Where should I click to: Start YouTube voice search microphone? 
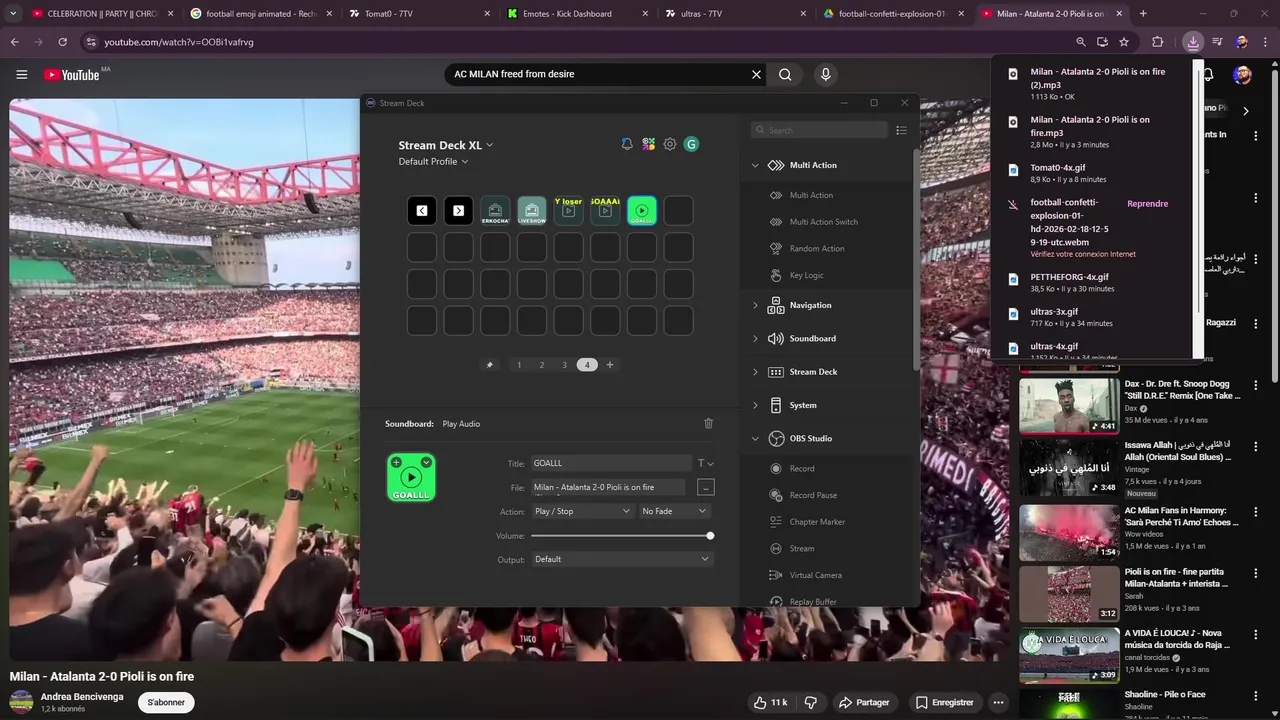[825, 74]
